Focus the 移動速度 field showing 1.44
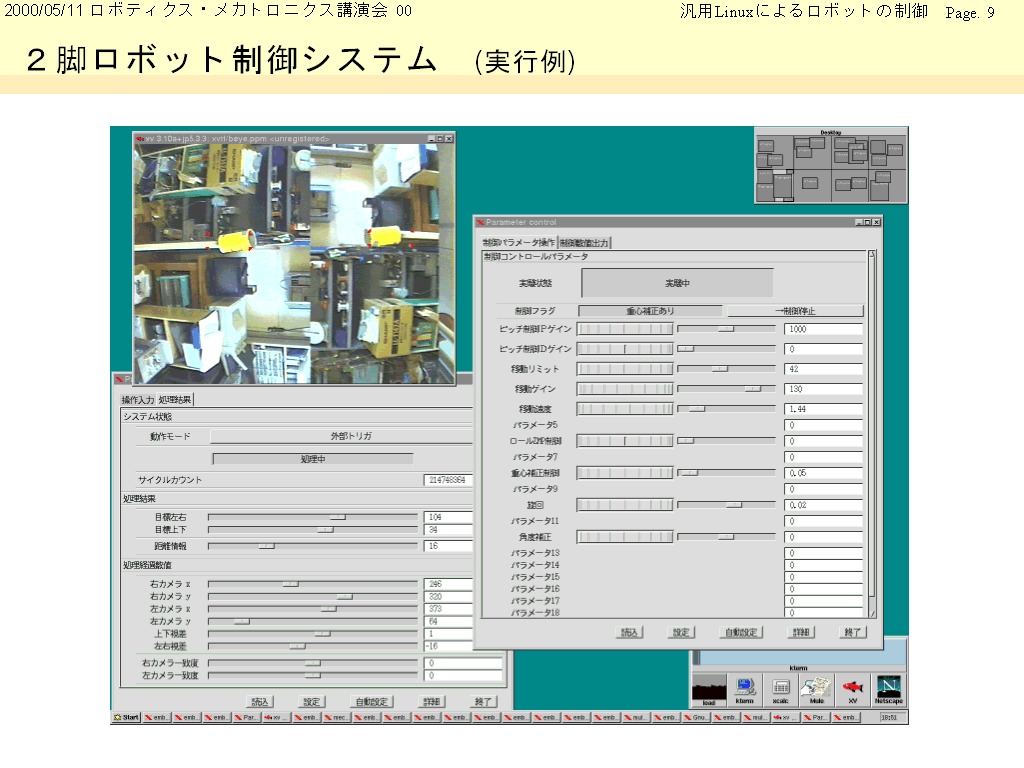Image resolution: width=1024 pixels, height=768 pixels. [823, 409]
